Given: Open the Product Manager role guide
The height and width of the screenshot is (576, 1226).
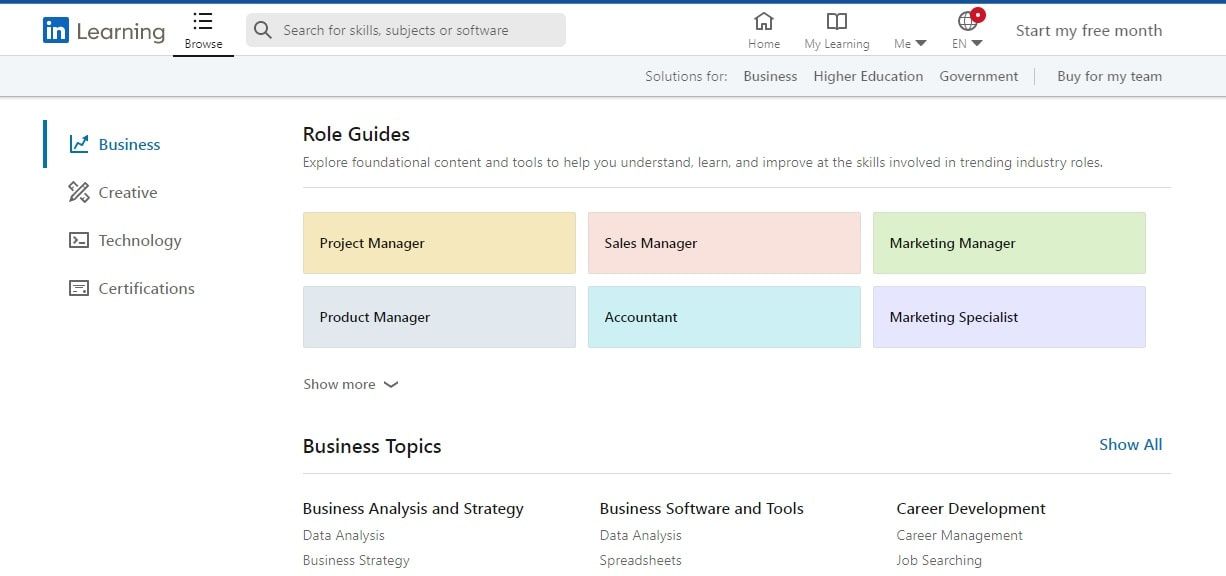Looking at the screenshot, I should [x=439, y=317].
